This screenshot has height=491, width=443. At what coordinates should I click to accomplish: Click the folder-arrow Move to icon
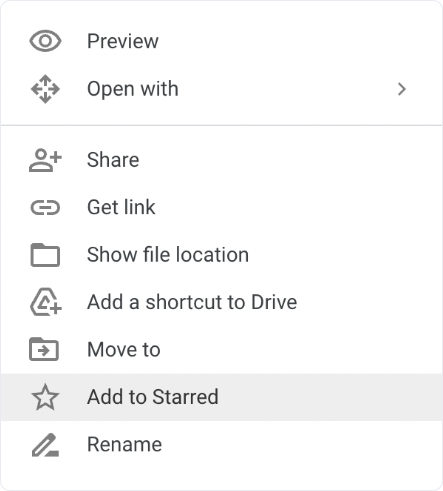click(x=44, y=349)
